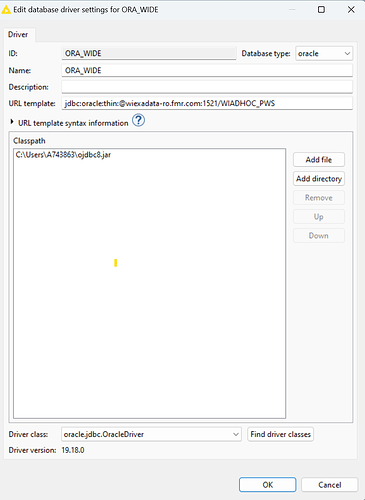The height and width of the screenshot is (500, 365).
Task: Click the Up button
Action: click(319, 217)
